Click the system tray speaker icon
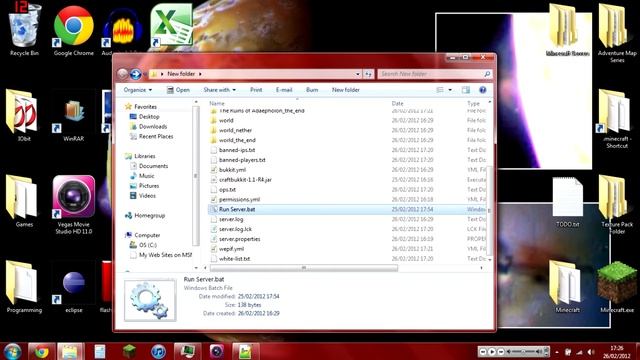The image size is (640, 360). point(591,352)
